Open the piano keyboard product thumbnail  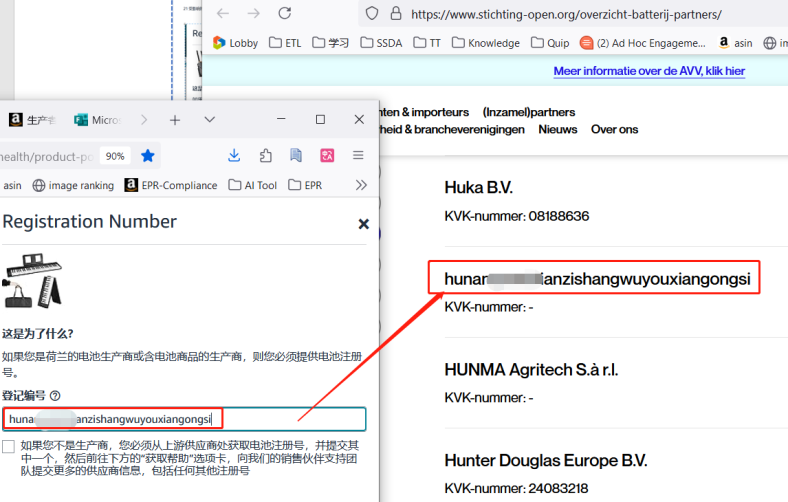click(x=32, y=280)
